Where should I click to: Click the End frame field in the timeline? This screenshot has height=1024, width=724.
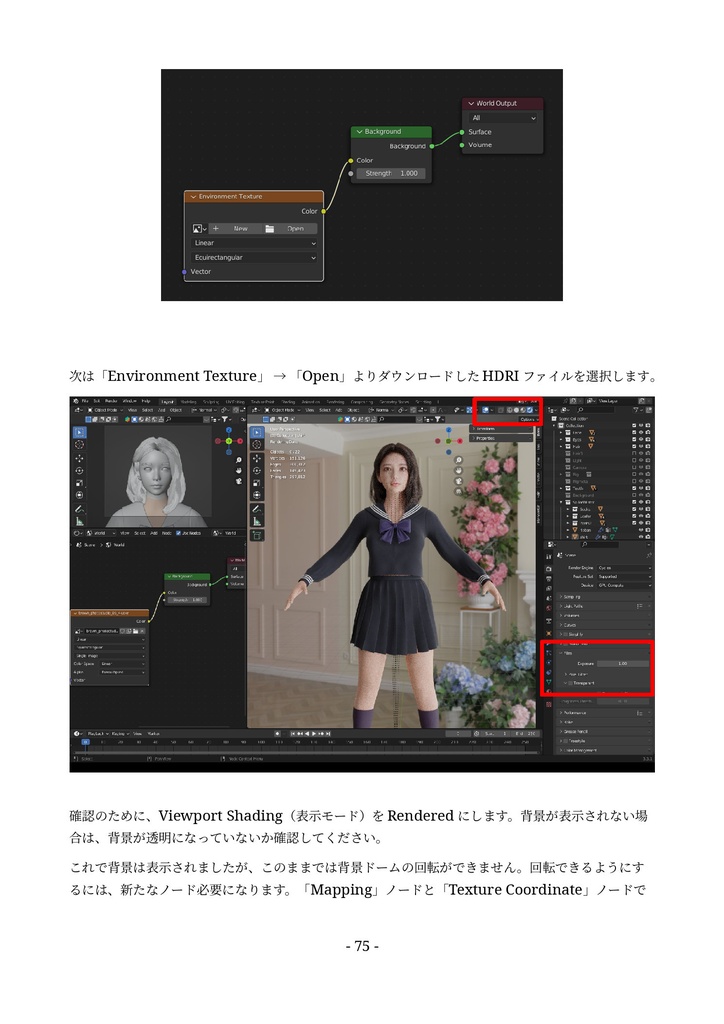point(526,734)
